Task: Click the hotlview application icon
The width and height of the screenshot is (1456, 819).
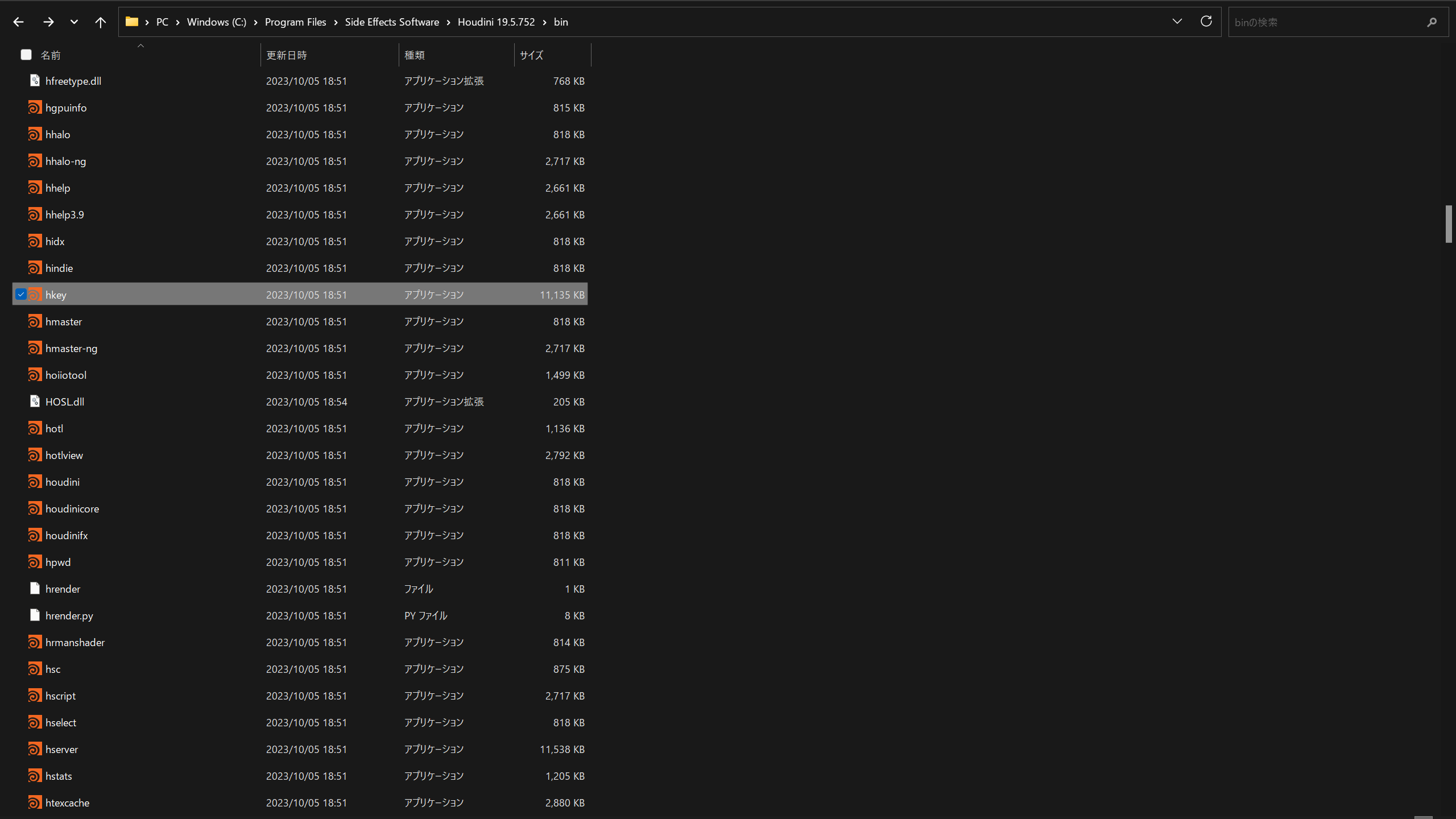Action: pyautogui.click(x=35, y=455)
